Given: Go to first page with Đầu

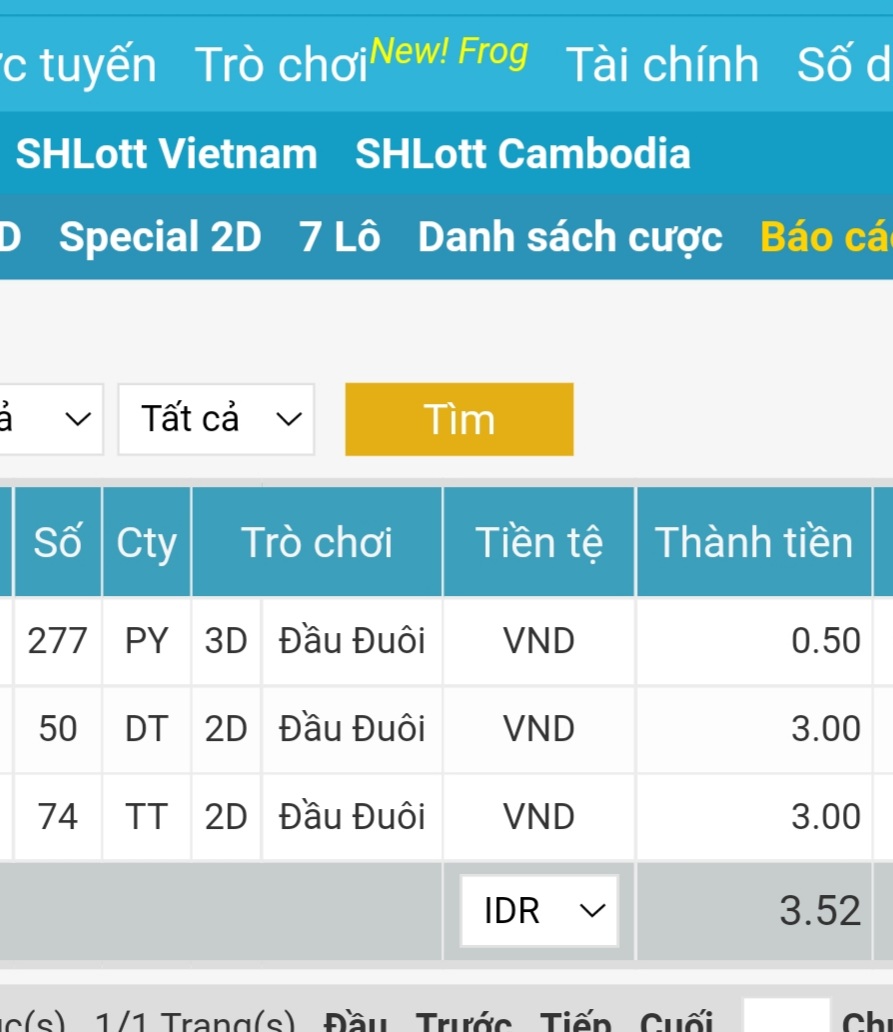Looking at the screenshot, I should click(x=355, y=1022).
